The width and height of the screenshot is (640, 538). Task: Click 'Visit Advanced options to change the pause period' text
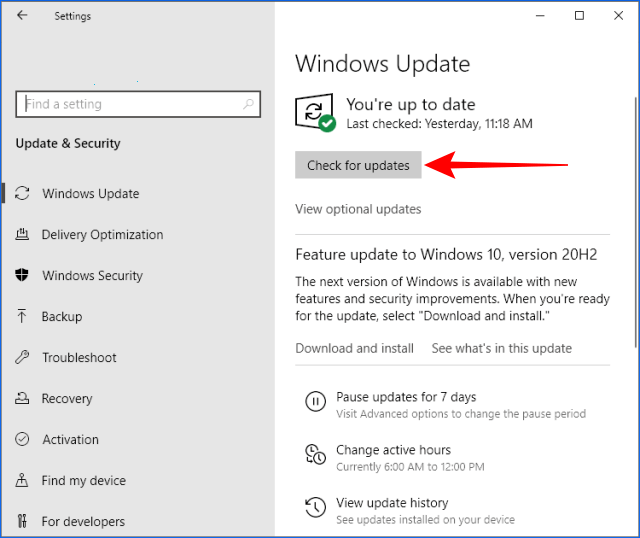461,414
